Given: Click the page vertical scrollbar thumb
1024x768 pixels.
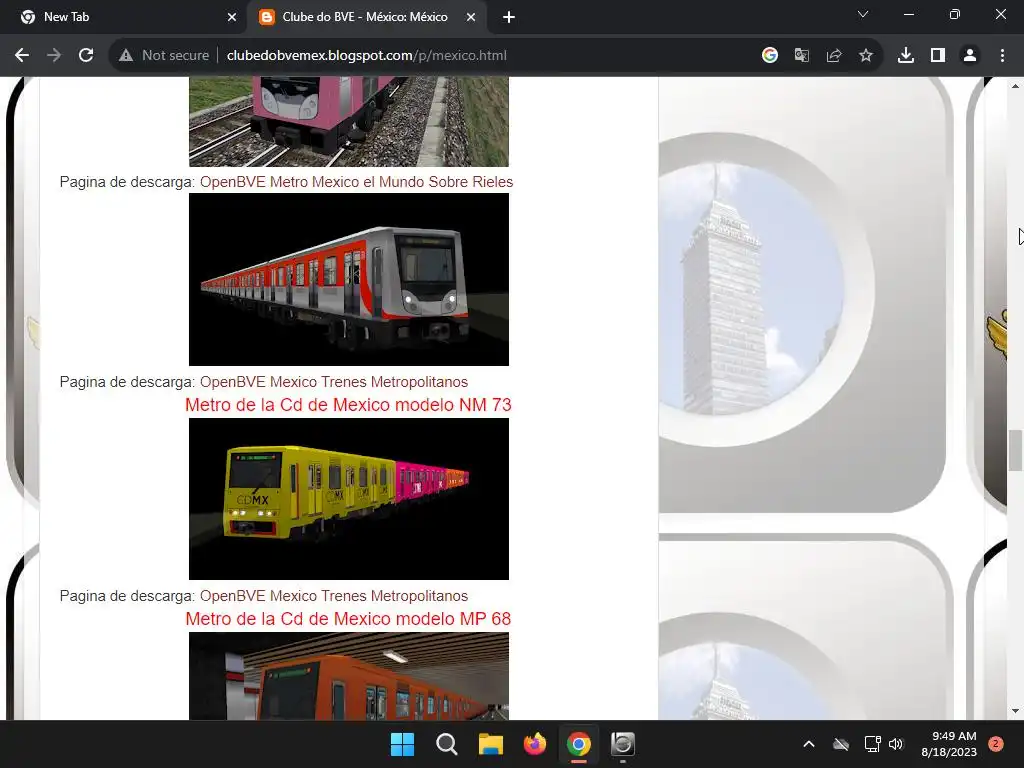Looking at the screenshot, I should point(1015,450).
